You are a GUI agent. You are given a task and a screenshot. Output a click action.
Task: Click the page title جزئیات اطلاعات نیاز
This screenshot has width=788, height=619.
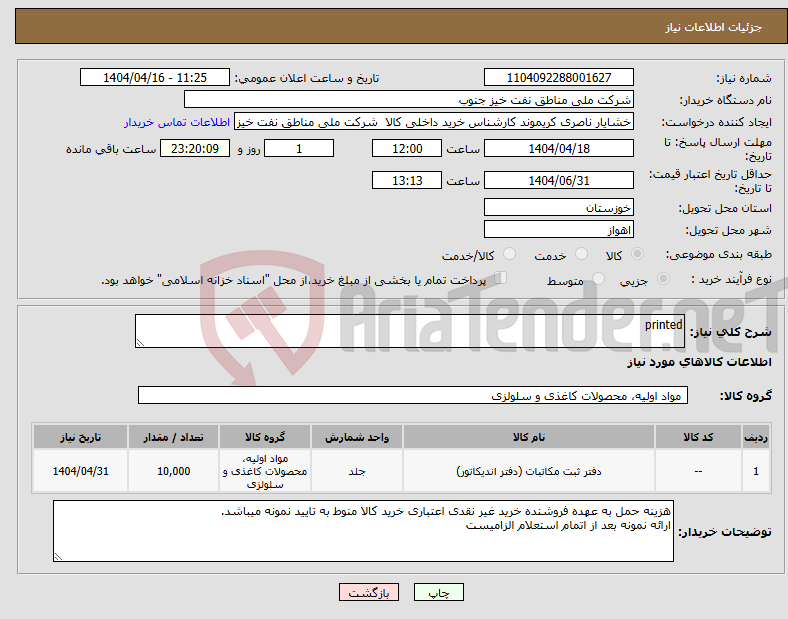point(713,27)
